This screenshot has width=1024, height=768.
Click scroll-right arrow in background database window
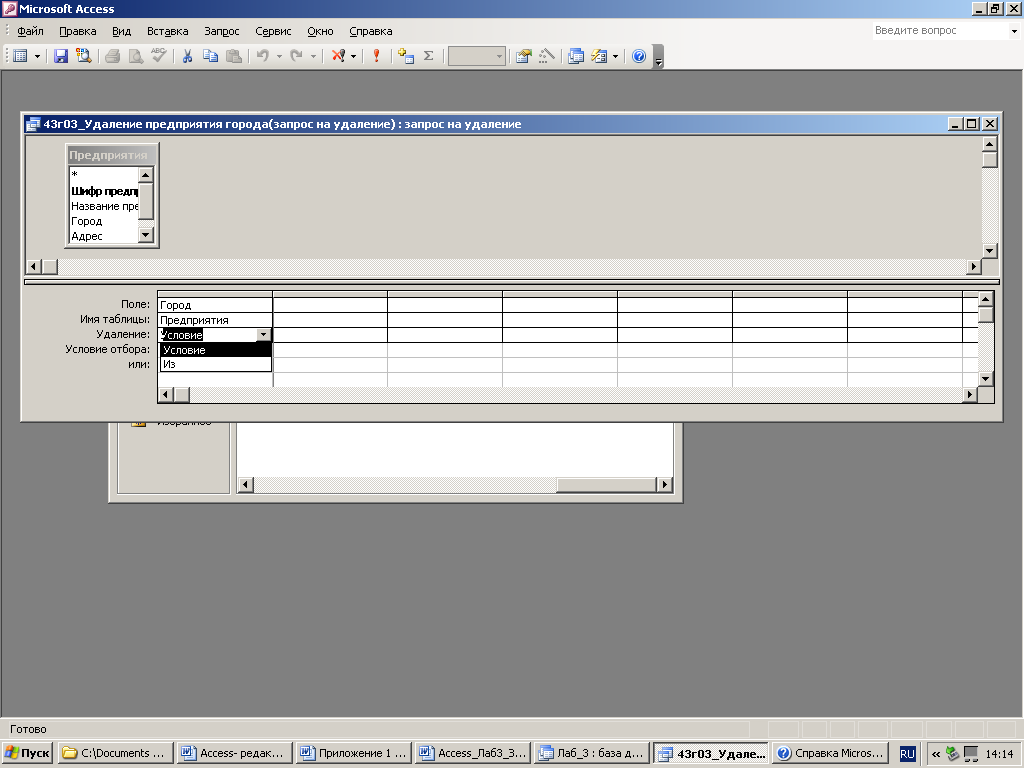point(664,485)
